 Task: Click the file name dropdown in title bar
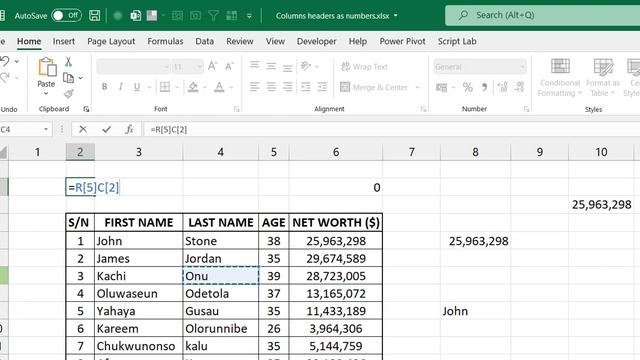[396, 16]
